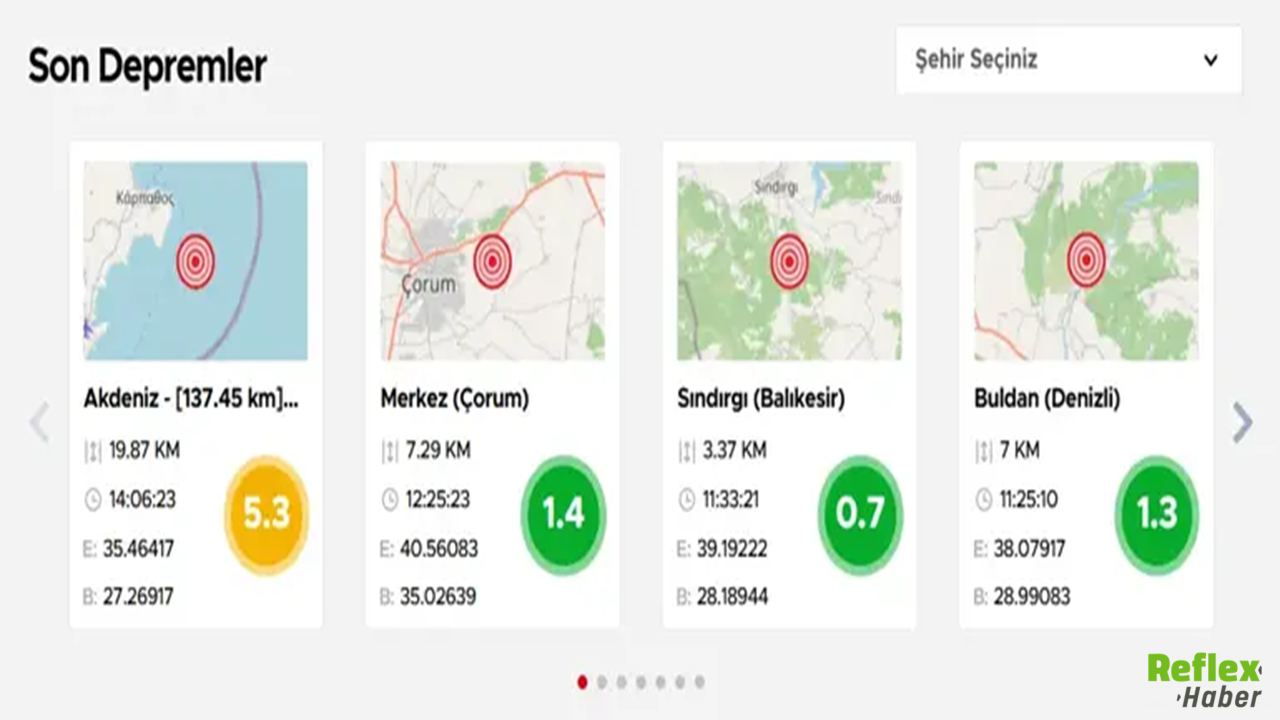Click the depth icon beside 19.87 KM

point(93,451)
